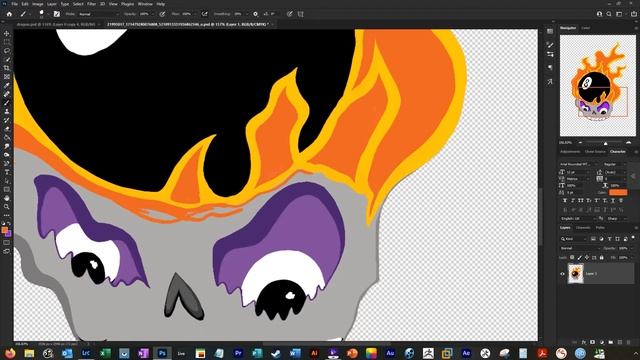Switch to Color tab beside Navigator

click(585, 28)
